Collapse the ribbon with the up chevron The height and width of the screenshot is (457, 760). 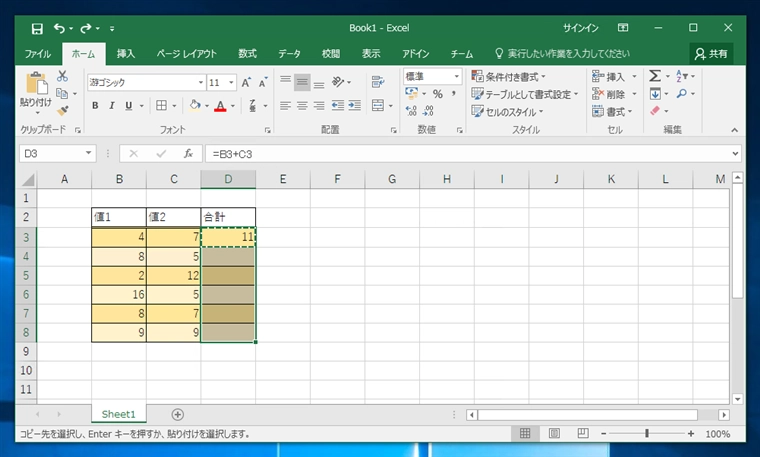click(x=735, y=130)
